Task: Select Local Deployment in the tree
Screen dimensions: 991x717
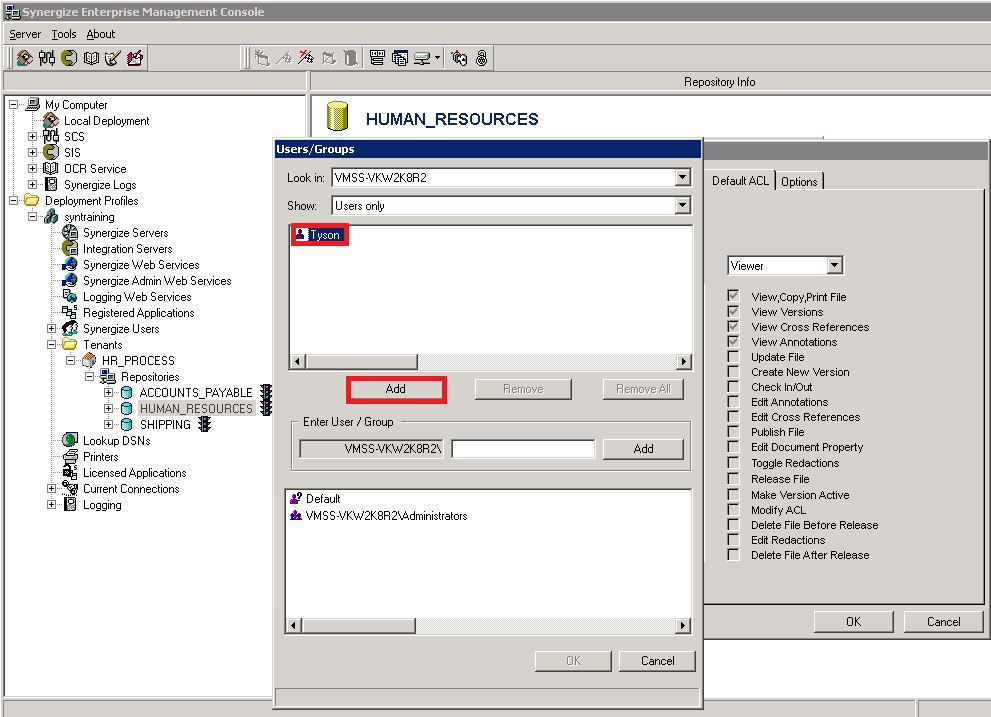Action: tap(106, 121)
